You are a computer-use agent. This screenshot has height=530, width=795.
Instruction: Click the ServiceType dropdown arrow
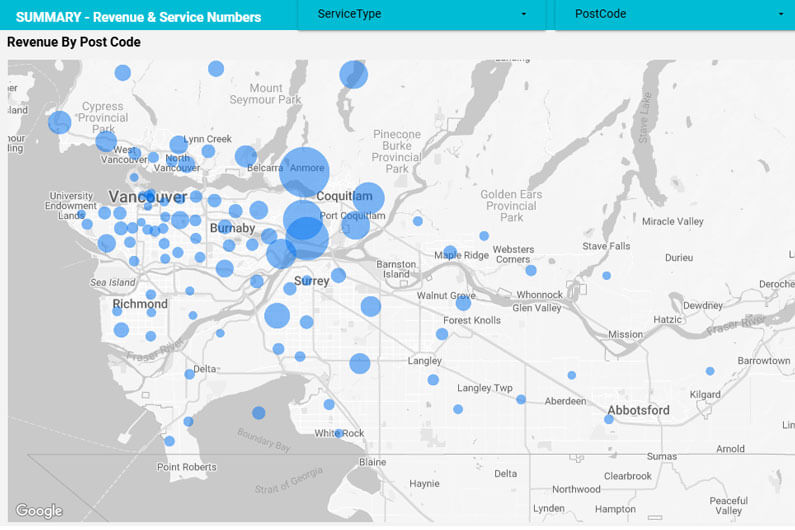pyautogui.click(x=524, y=14)
